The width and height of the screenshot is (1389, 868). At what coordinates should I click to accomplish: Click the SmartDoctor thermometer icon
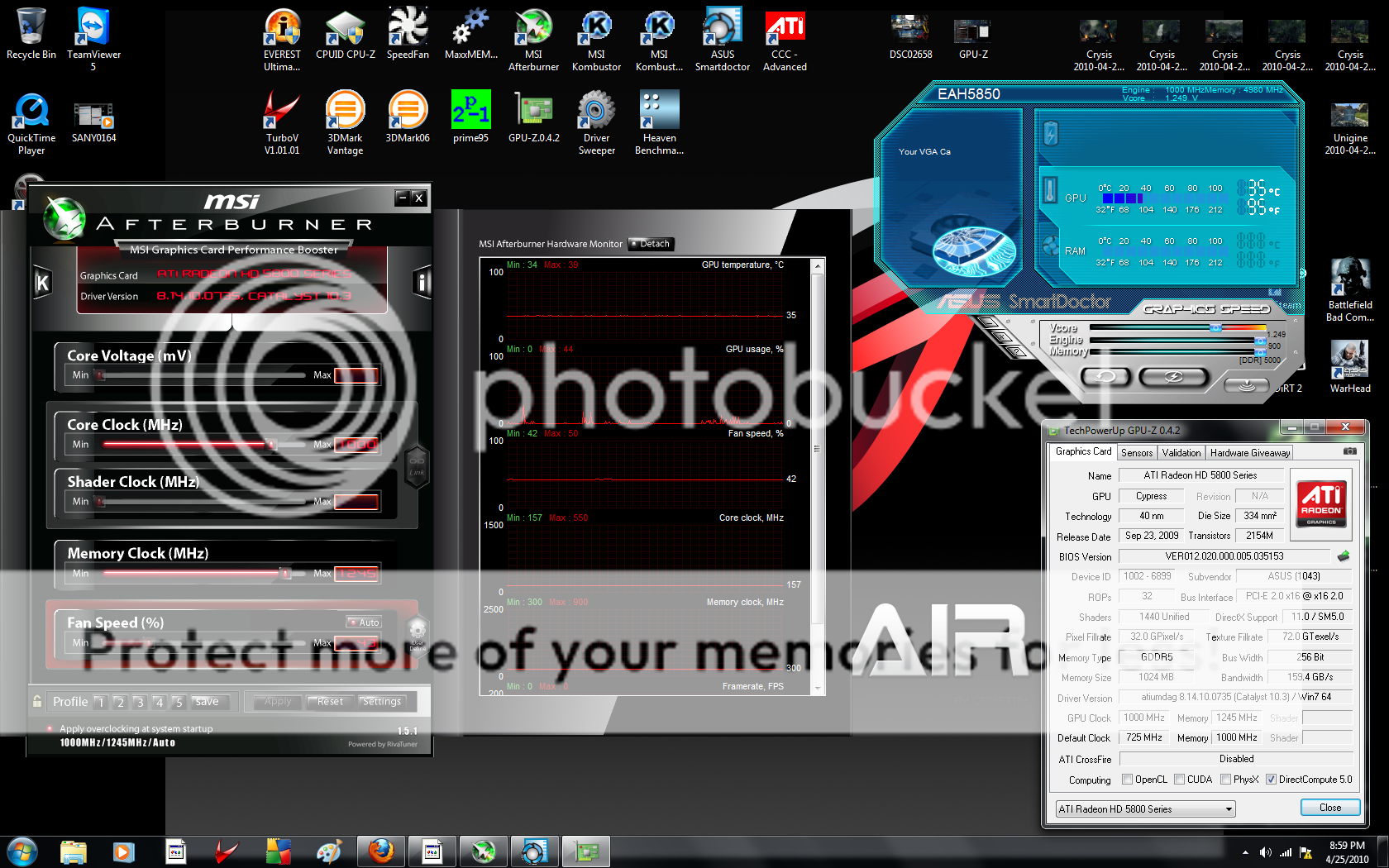(x=1050, y=190)
